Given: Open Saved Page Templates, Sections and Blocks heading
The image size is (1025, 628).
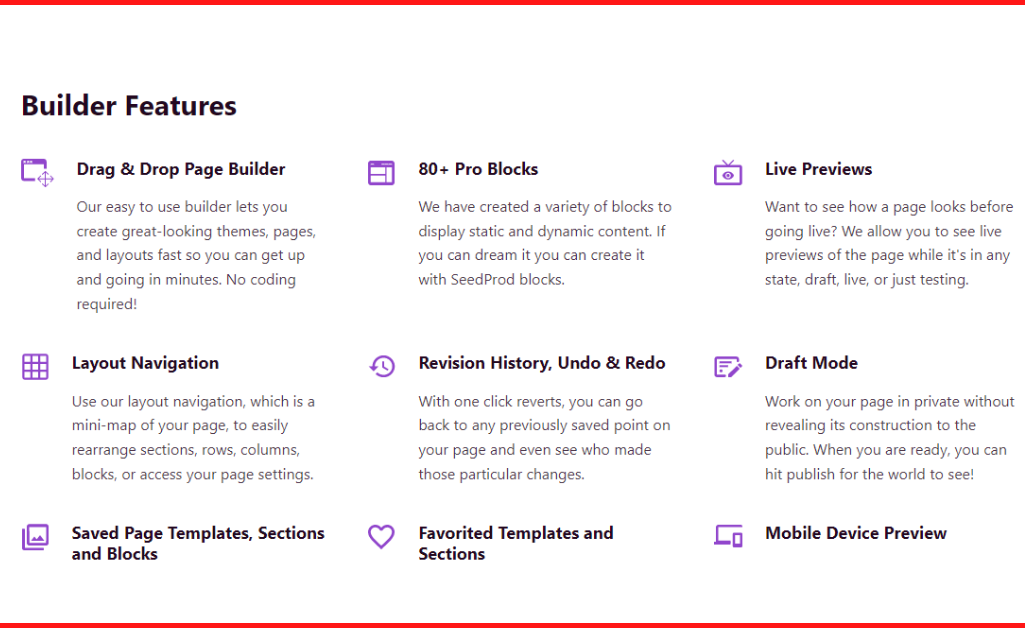Looking at the screenshot, I should pos(198,543).
